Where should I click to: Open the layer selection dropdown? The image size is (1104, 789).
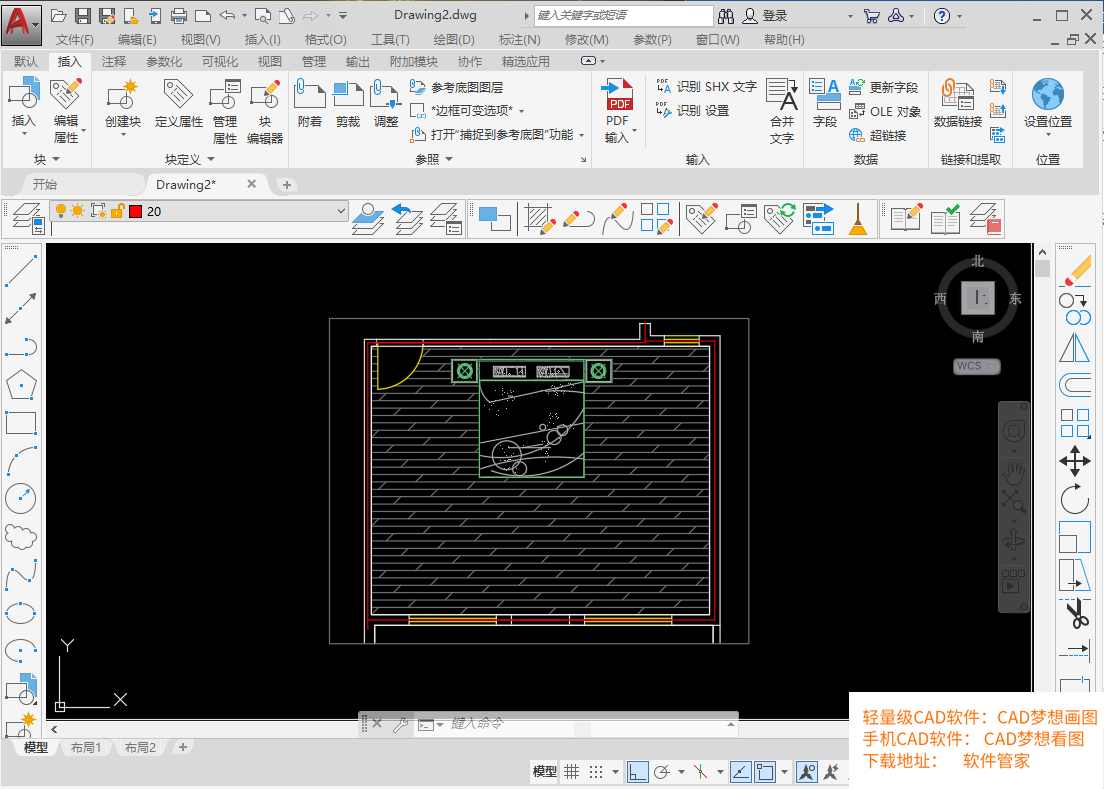click(x=341, y=211)
